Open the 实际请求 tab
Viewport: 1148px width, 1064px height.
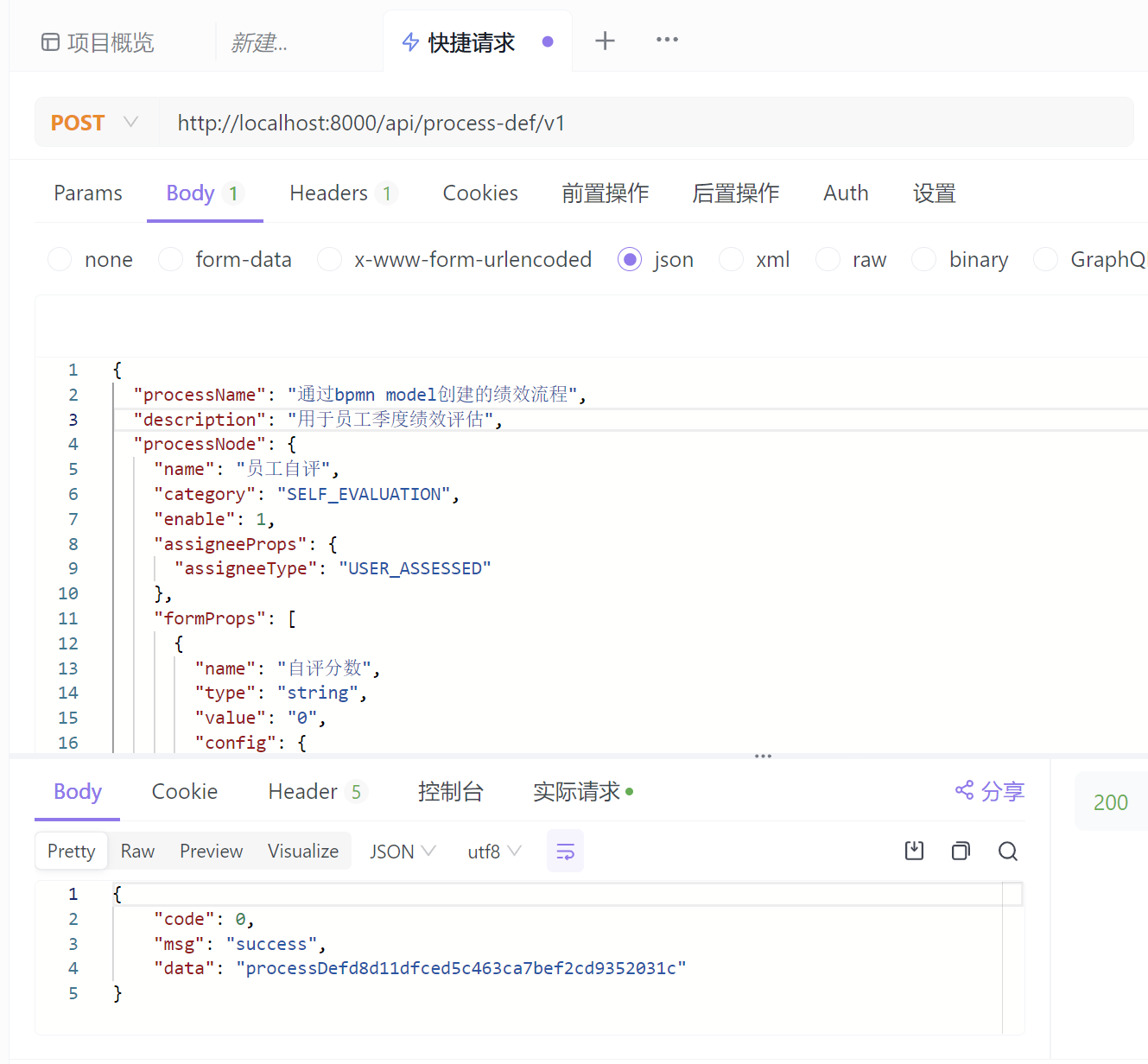[583, 792]
